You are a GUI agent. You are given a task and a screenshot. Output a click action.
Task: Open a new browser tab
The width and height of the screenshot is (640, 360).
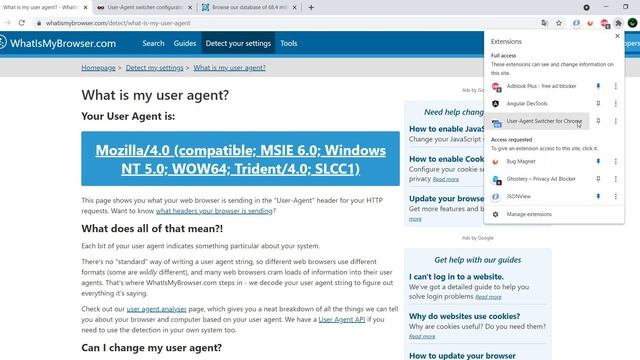pyautogui.click(x=311, y=7)
